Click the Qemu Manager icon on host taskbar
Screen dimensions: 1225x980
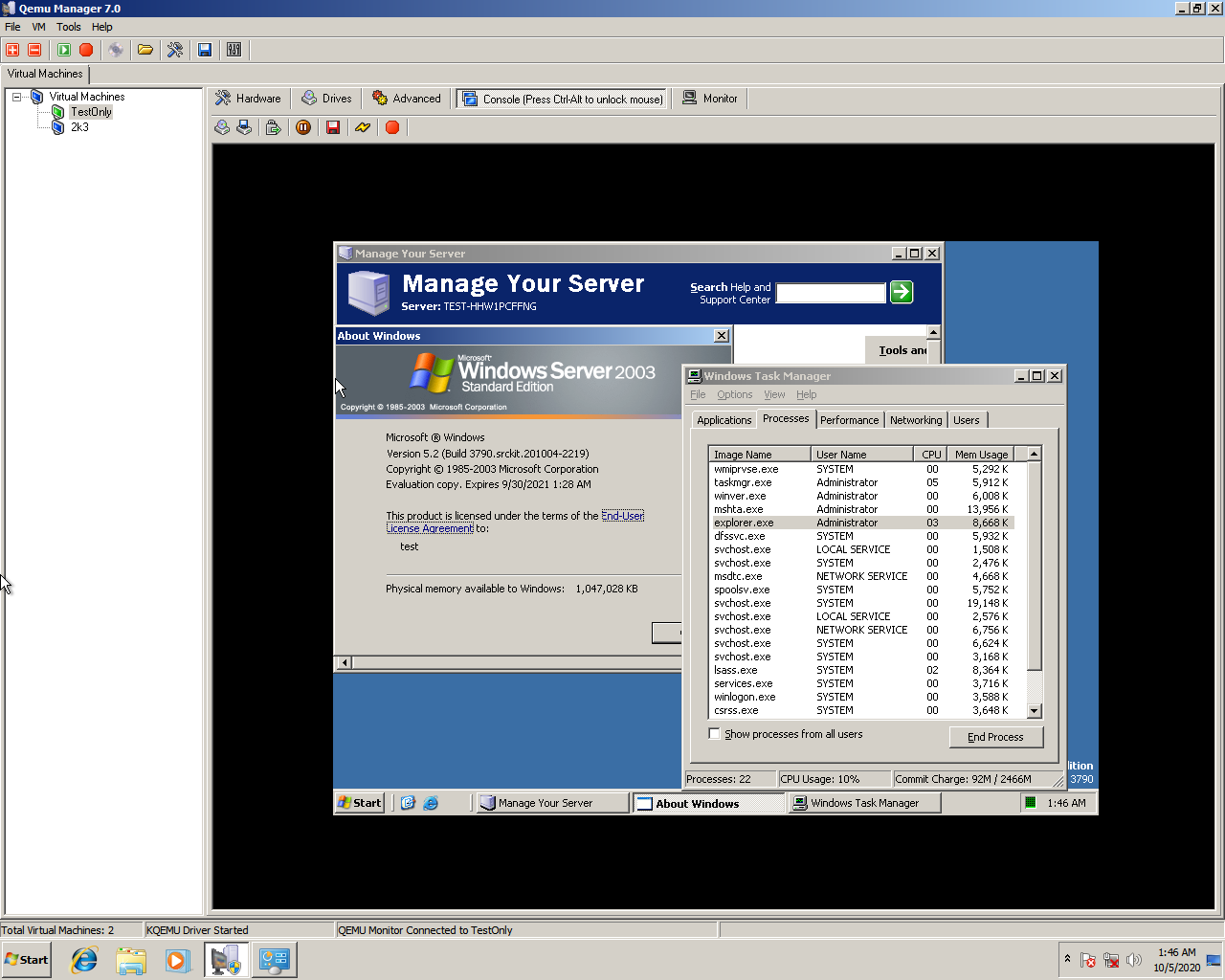coord(227,960)
